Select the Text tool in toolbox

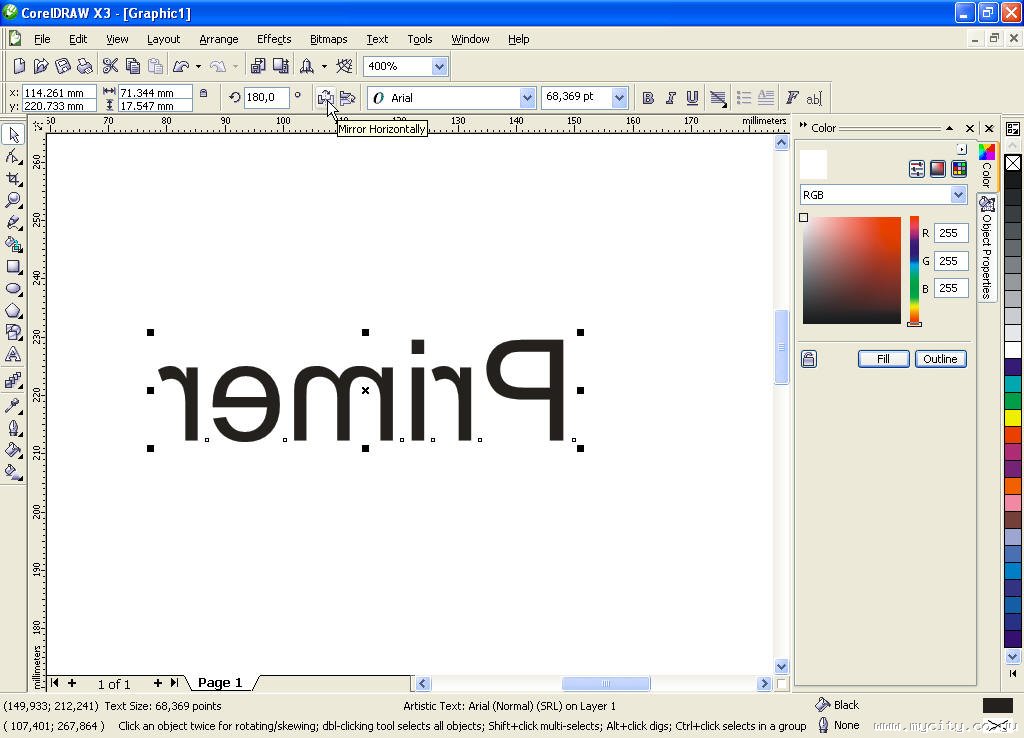click(13, 355)
